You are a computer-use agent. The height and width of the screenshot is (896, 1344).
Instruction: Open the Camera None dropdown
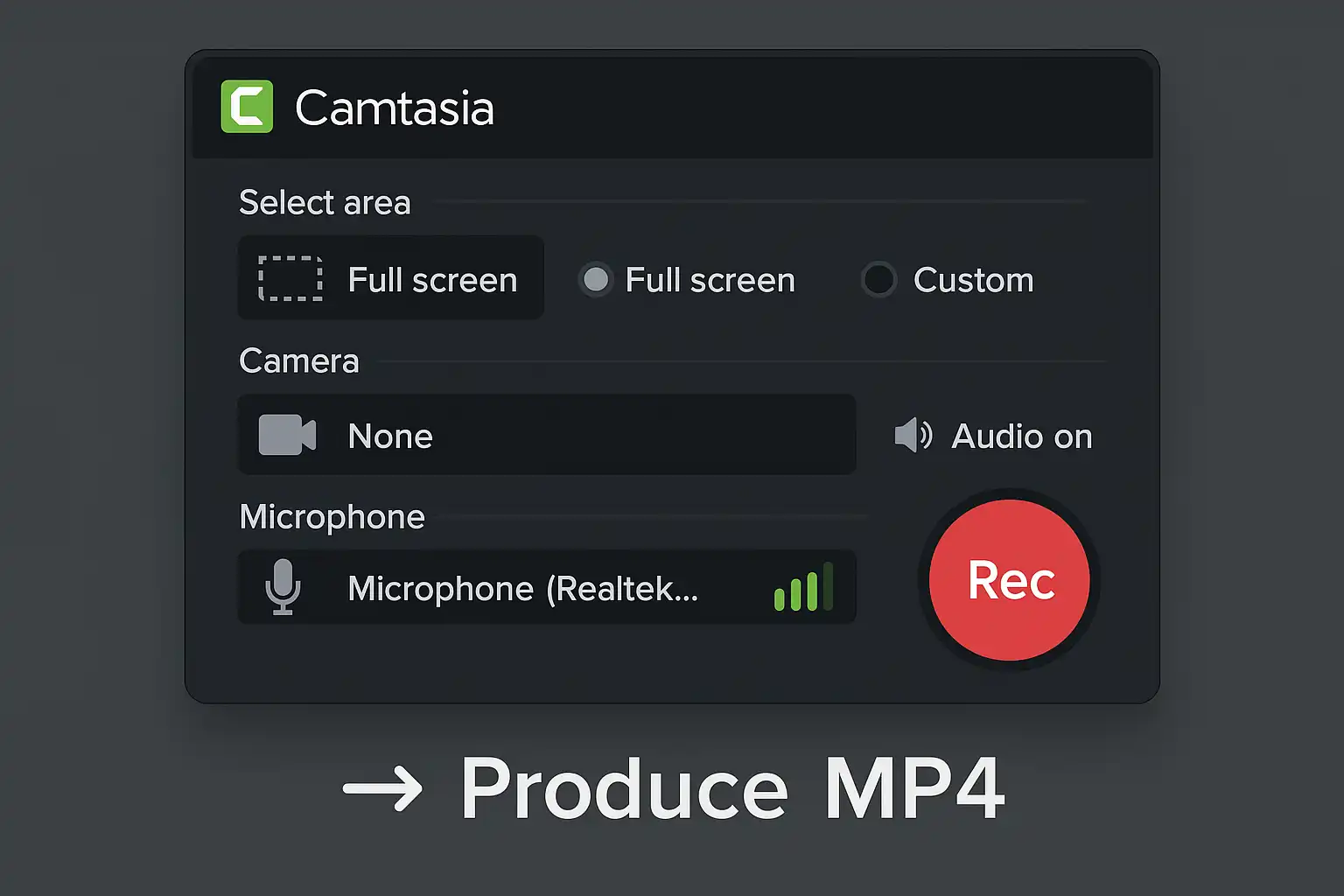[547, 434]
